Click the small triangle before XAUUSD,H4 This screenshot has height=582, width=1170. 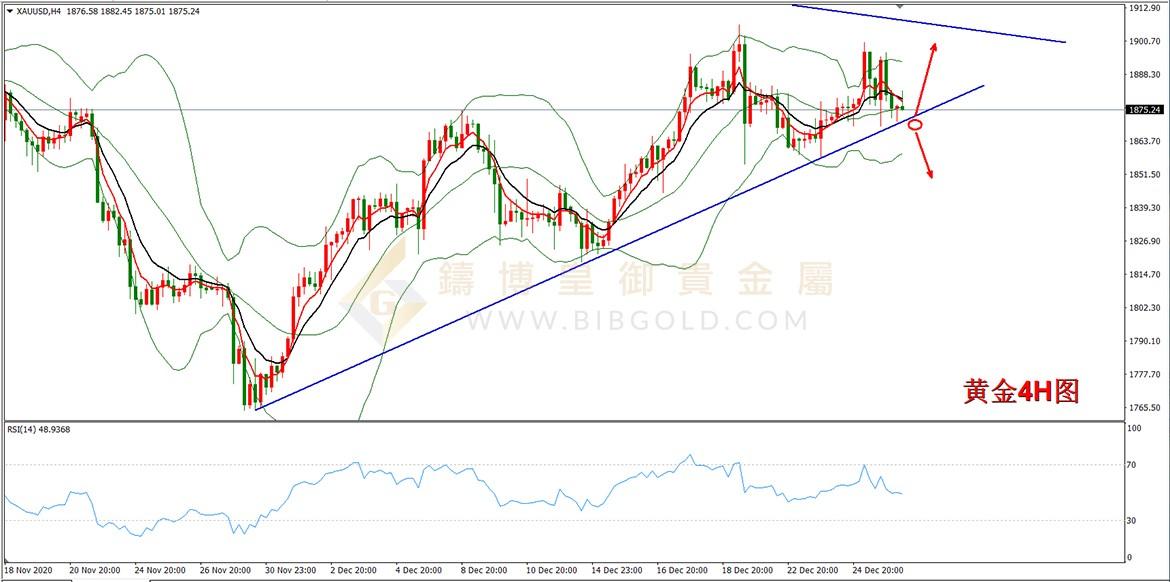(x=8, y=11)
